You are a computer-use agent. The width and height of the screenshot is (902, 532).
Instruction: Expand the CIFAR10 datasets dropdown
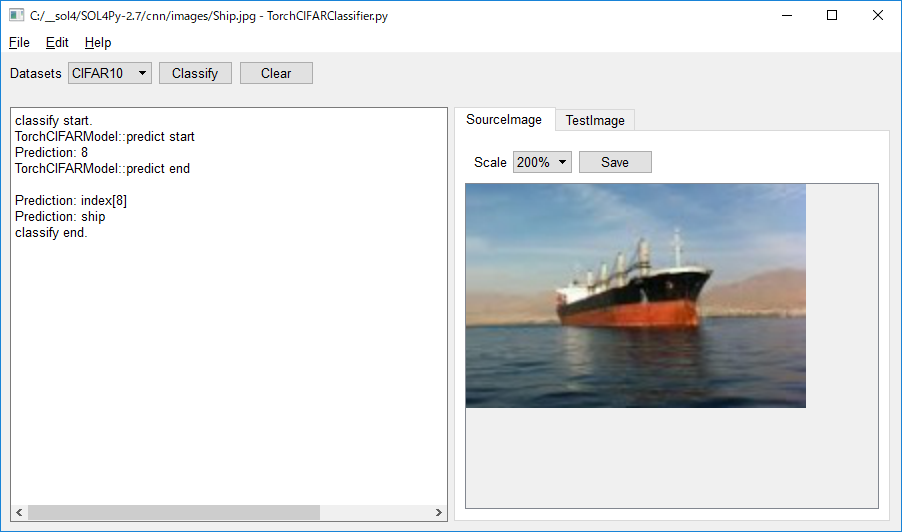(x=109, y=74)
